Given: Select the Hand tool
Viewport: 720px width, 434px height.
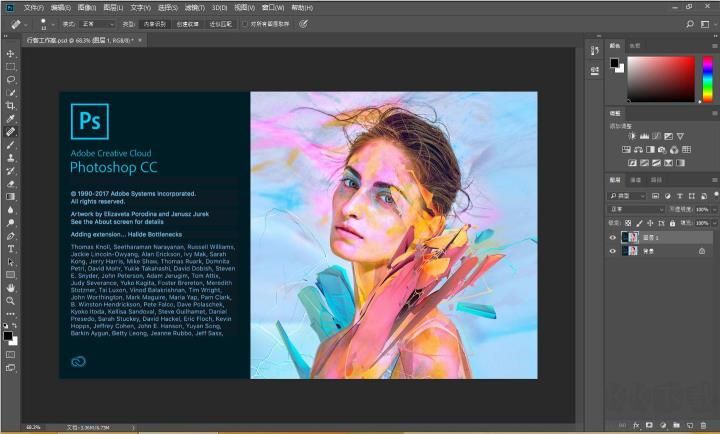Looking at the screenshot, I should (11, 287).
